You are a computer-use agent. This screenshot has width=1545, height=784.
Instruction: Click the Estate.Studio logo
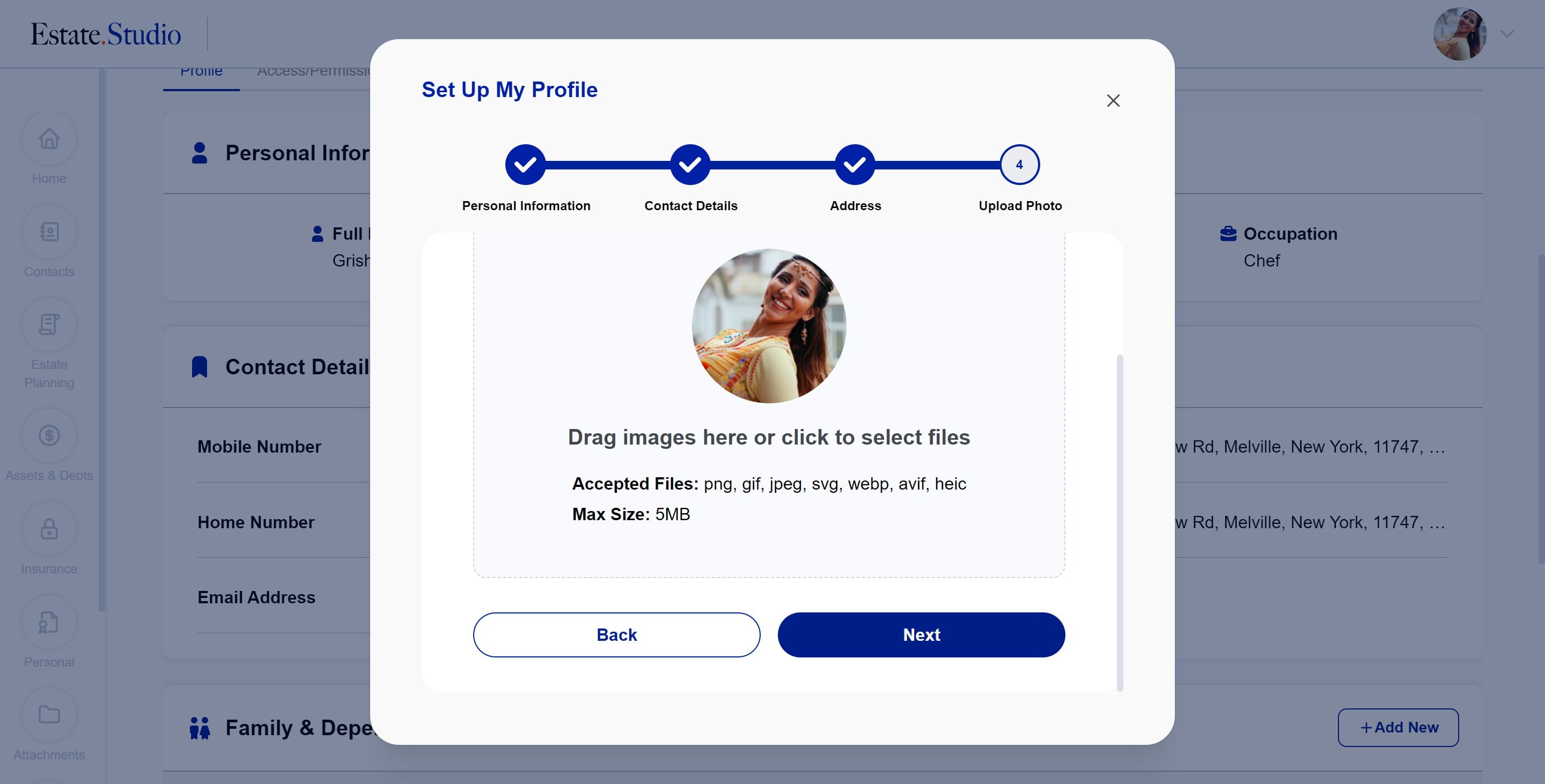(x=106, y=34)
